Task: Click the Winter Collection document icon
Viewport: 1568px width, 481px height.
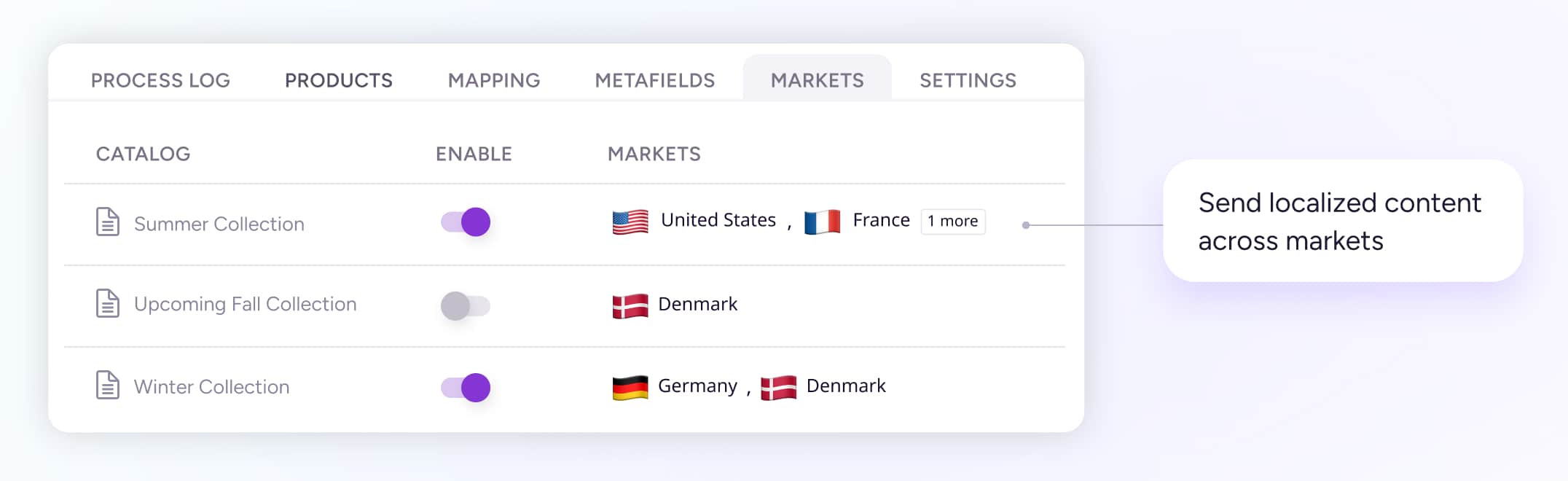Action: tap(108, 386)
